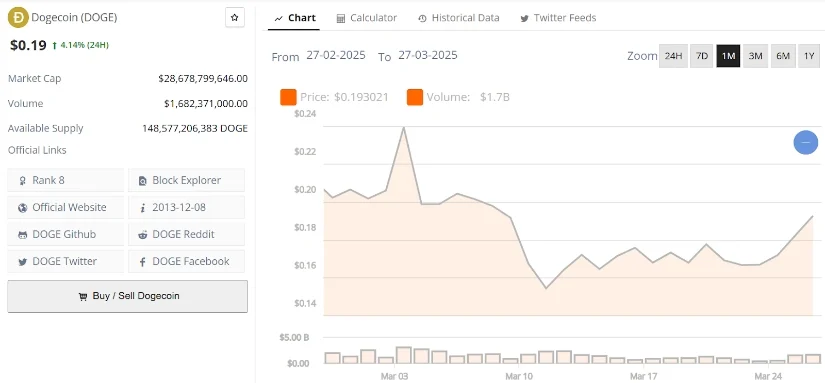Toggle the Price series legend swatch

tap(288, 97)
